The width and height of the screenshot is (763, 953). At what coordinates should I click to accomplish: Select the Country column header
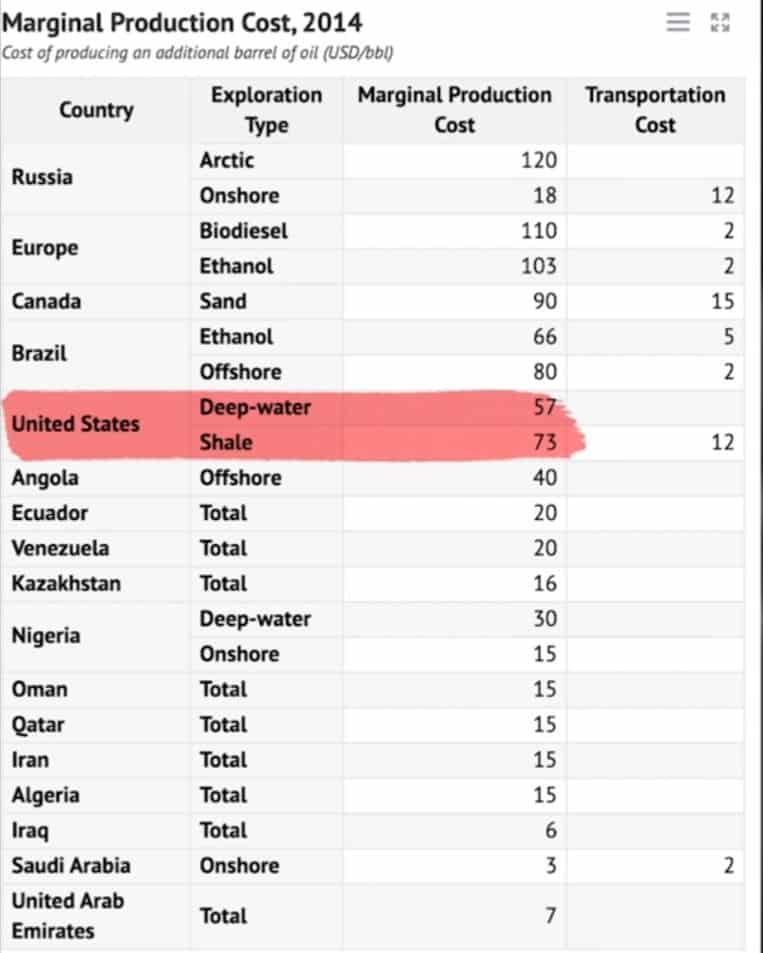96,110
